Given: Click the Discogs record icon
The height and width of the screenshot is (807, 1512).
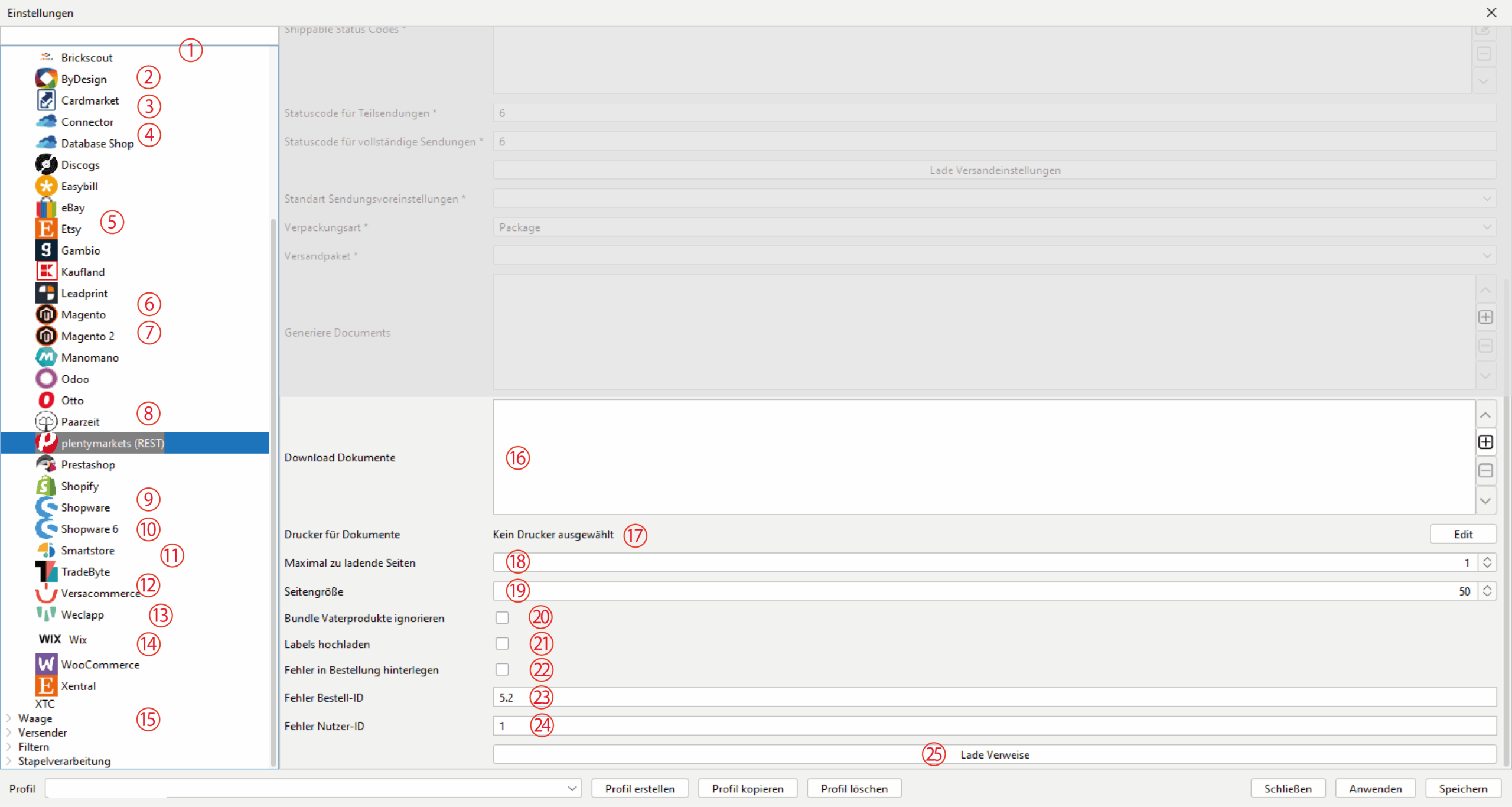Looking at the screenshot, I should tap(46, 164).
